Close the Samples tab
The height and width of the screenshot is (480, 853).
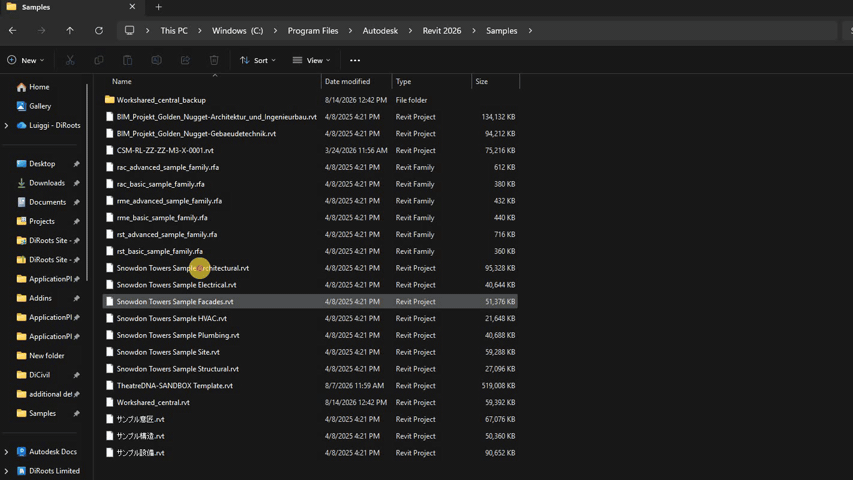pyautogui.click(x=132, y=7)
